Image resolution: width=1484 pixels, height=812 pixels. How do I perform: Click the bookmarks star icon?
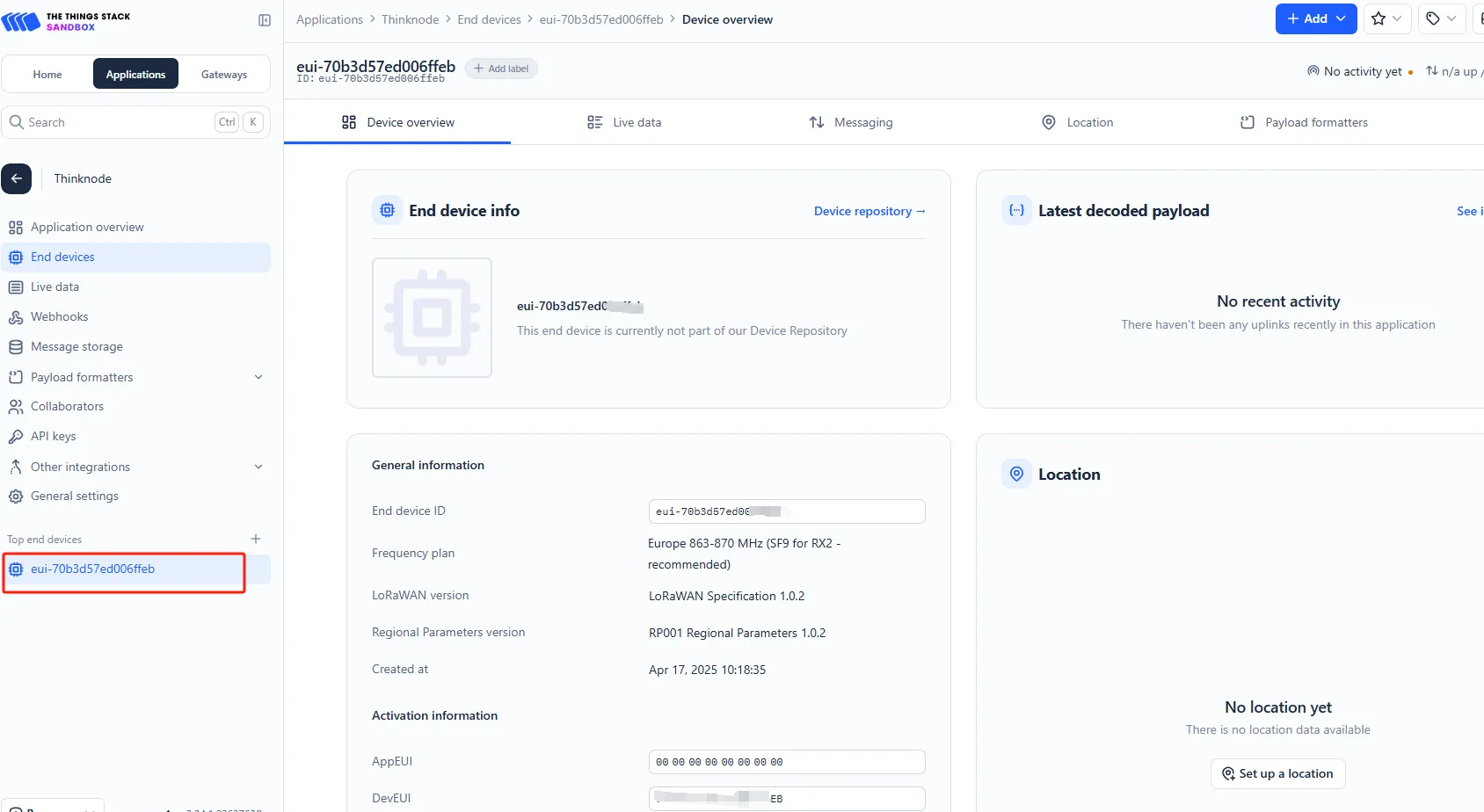[1379, 18]
